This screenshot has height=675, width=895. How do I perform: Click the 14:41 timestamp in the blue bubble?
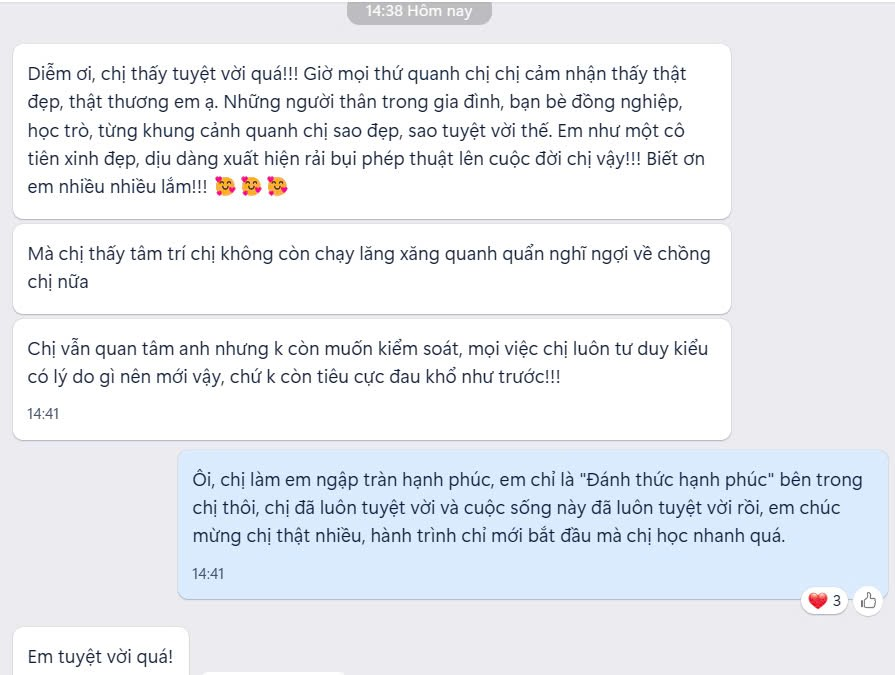click(208, 573)
